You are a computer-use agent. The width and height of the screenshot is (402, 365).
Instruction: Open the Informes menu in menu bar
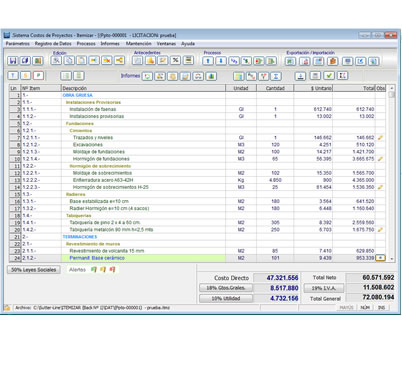click(110, 44)
